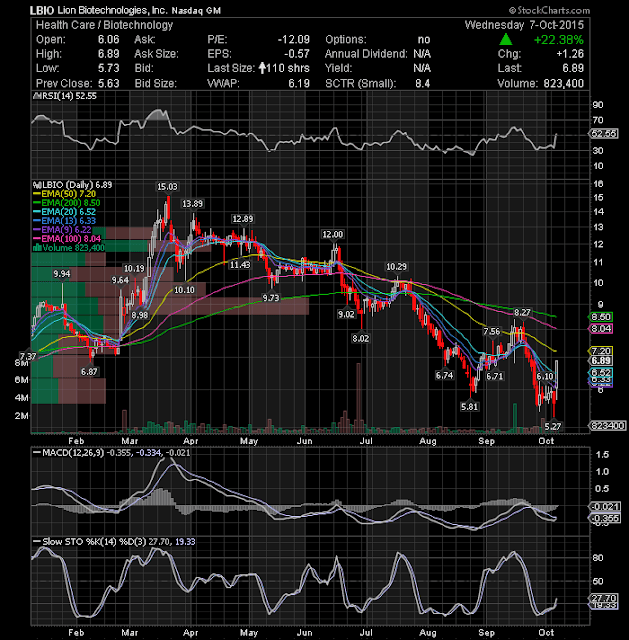Click the Low value '5.73'
Screen dimensions: 629x640
pos(109,68)
